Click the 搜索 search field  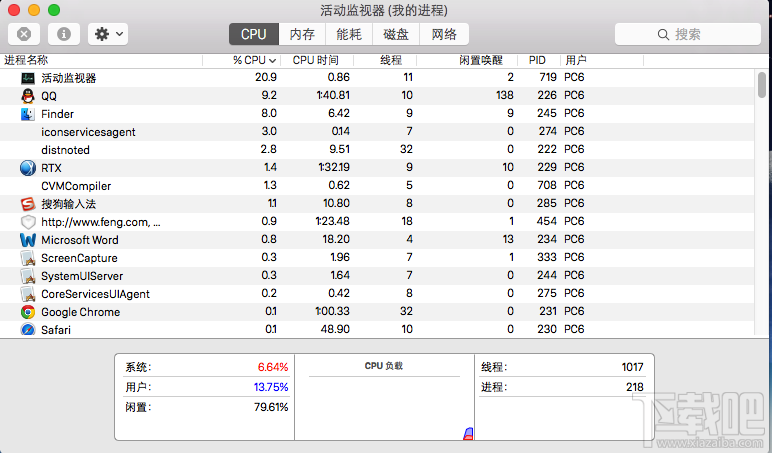[x=688, y=34]
